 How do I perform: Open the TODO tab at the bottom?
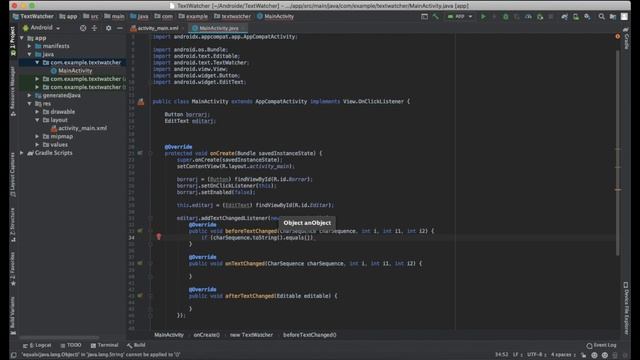tap(71, 345)
